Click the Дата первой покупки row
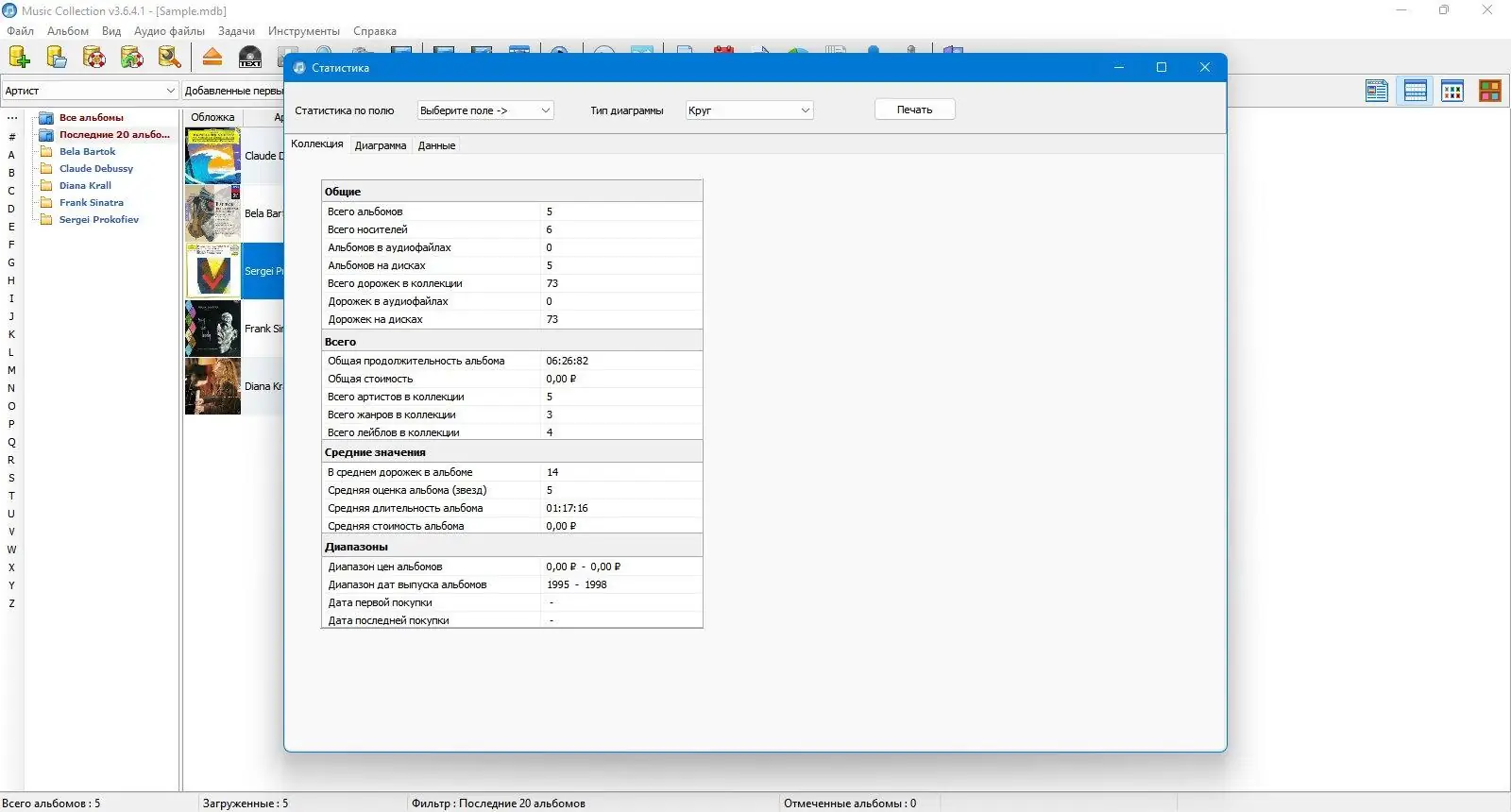 click(x=512, y=602)
